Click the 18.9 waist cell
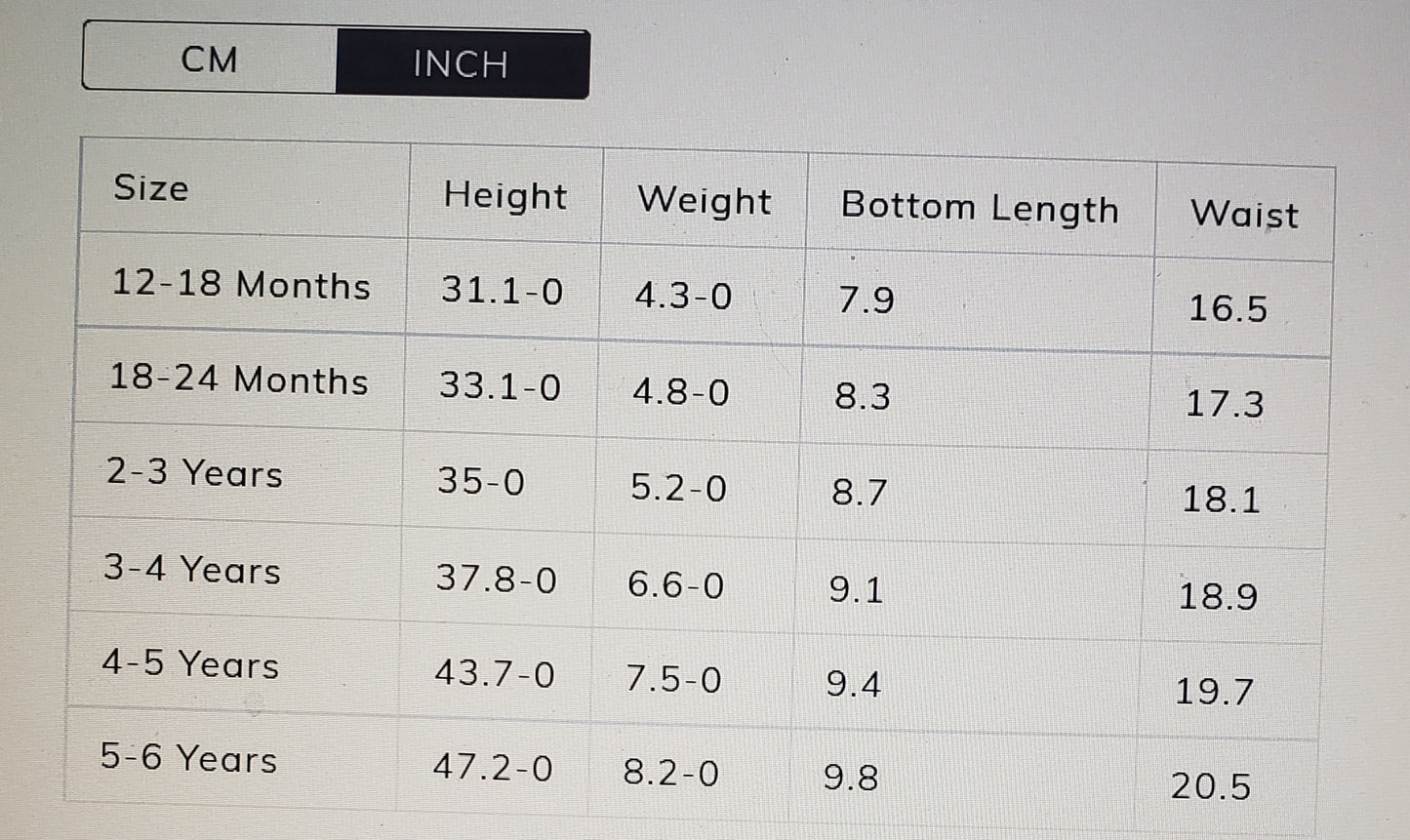Viewport: 1410px width, 840px height. click(1218, 596)
